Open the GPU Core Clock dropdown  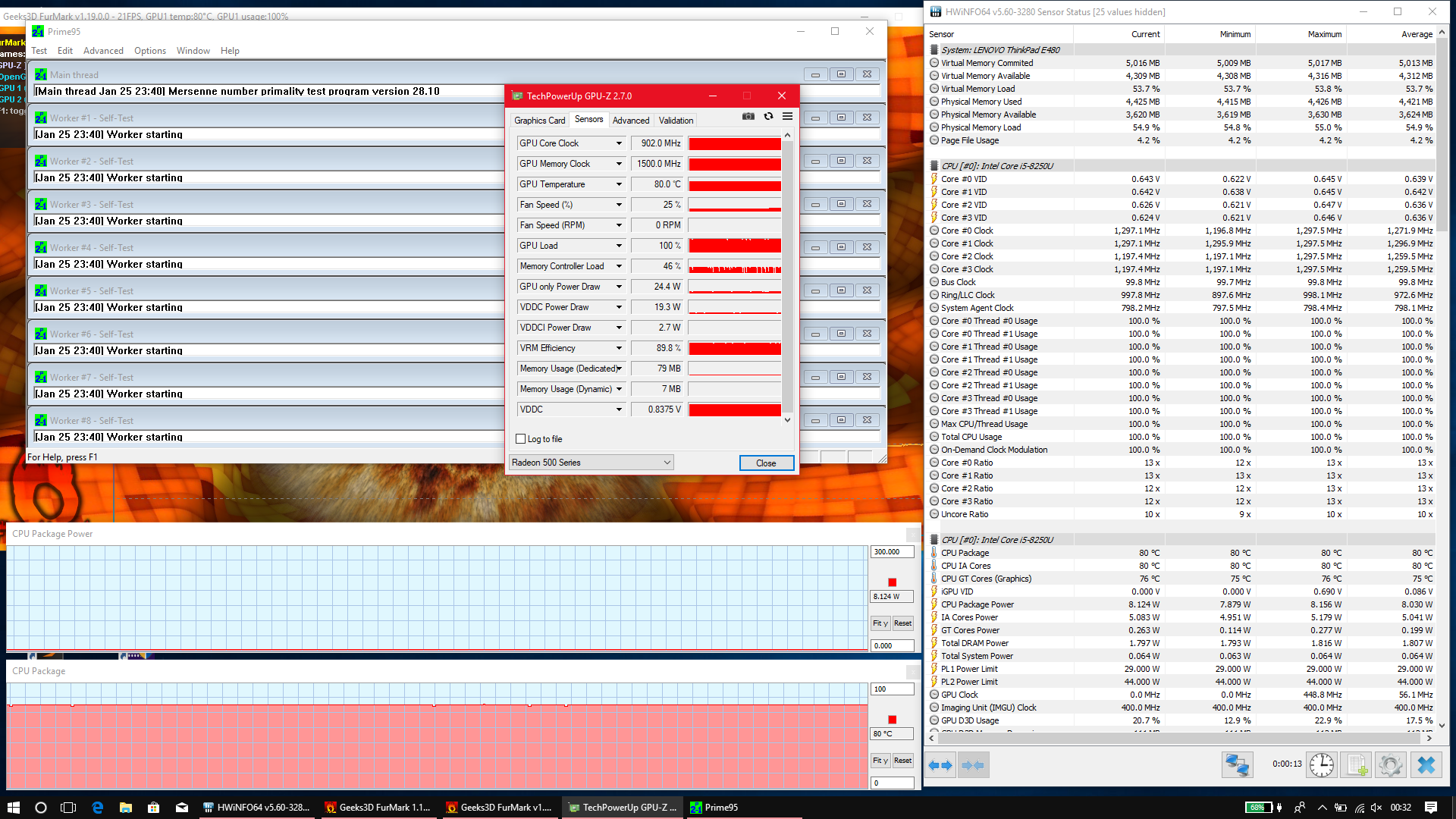[x=619, y=143]
